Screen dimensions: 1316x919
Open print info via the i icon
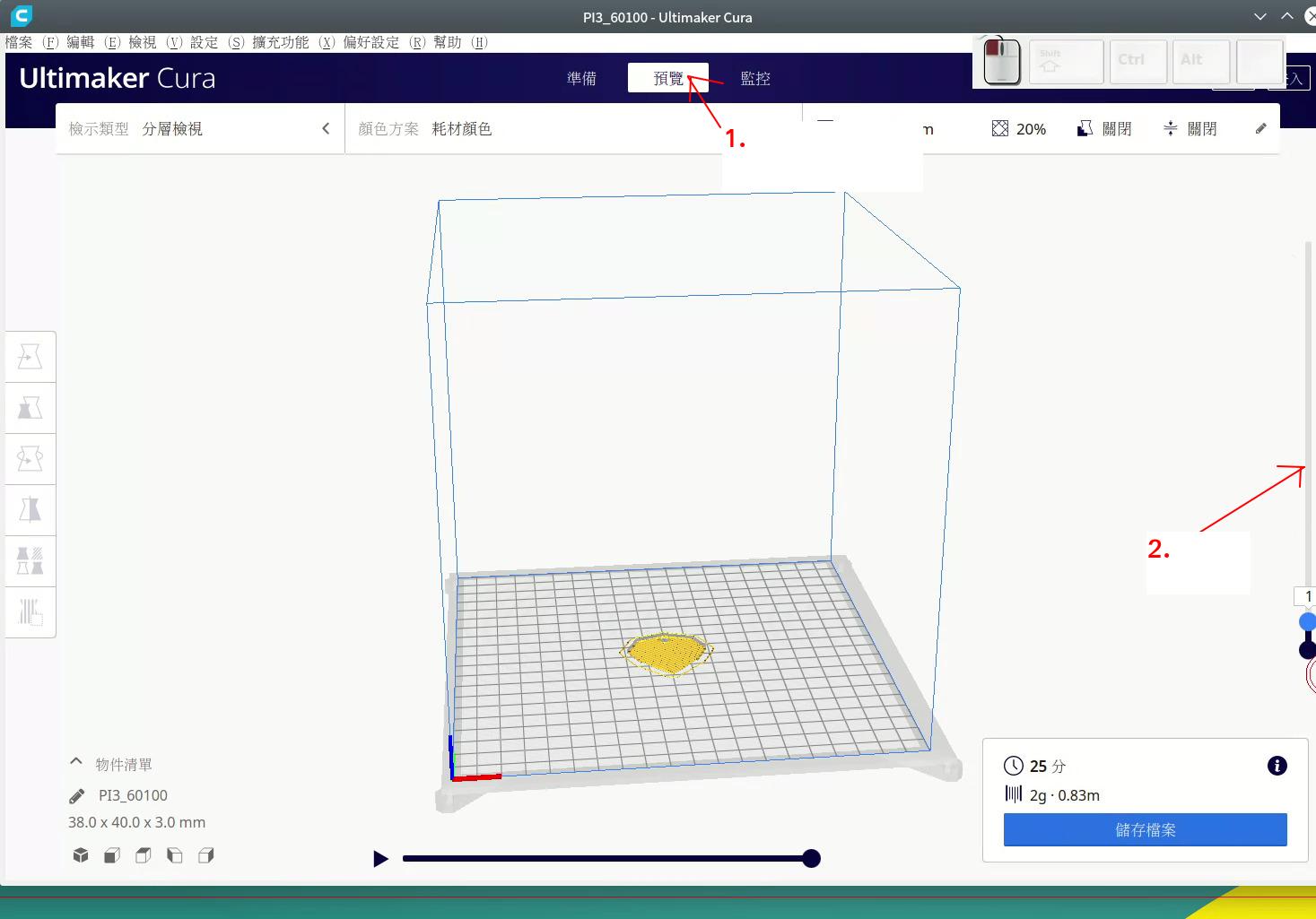click(x=1277, y=766)
